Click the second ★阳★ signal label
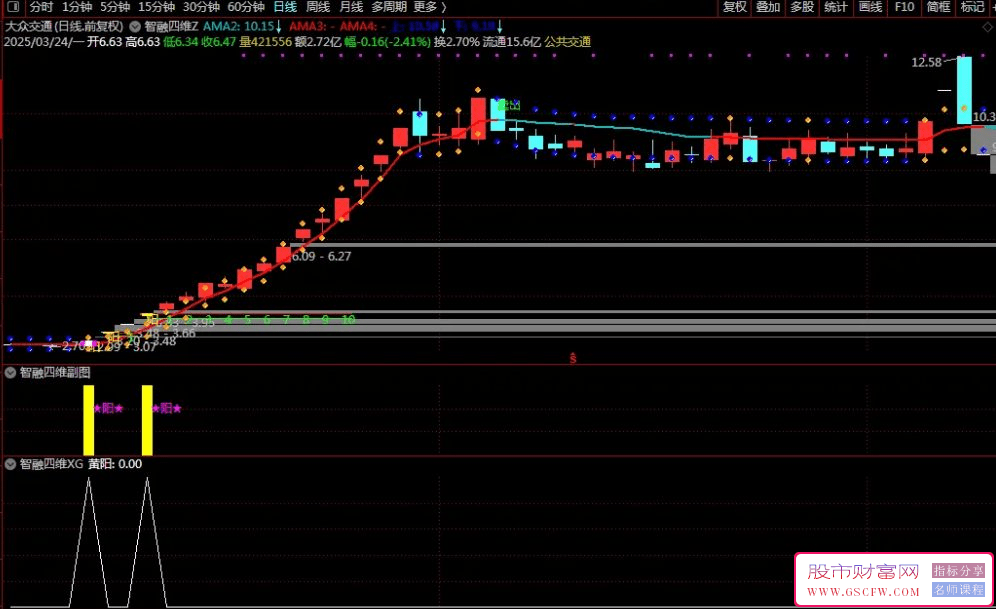The width and height of the screenshot is (996, 609). click(167, 408)
